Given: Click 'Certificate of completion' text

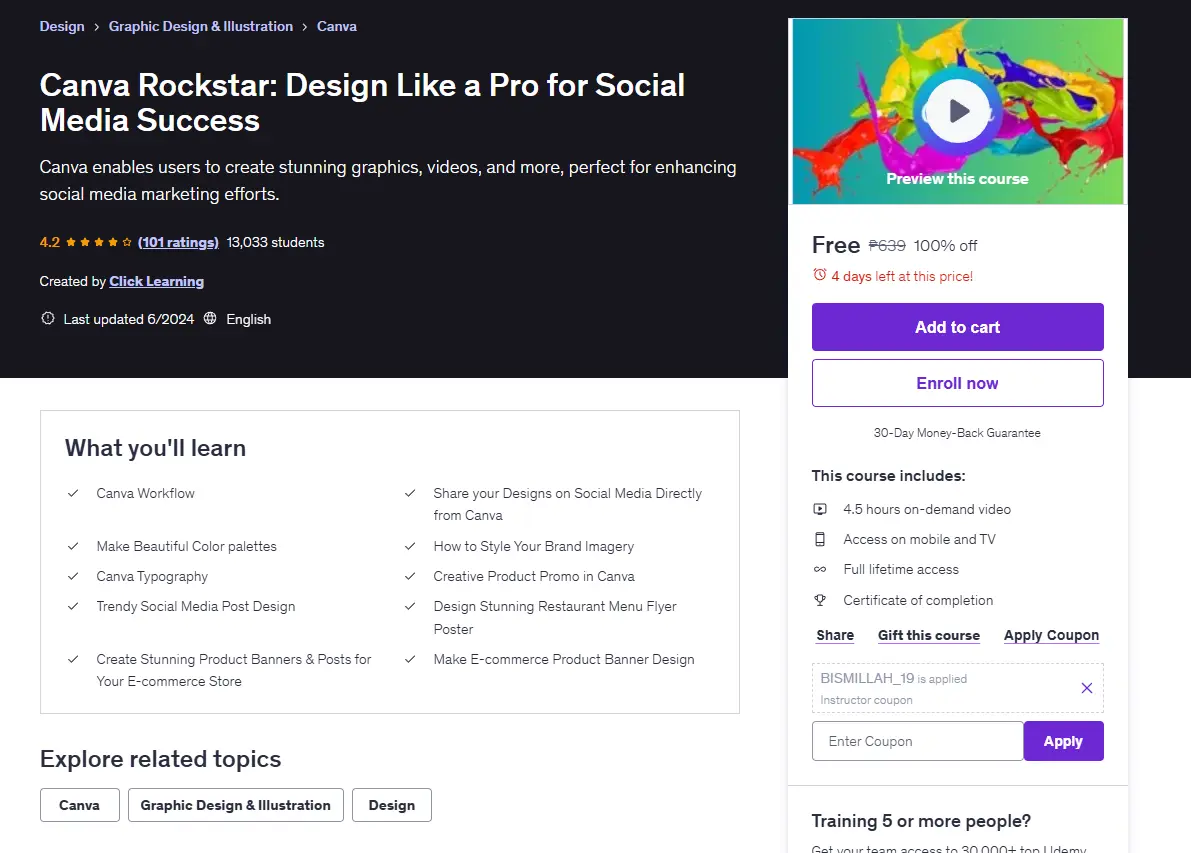Looking at the screenshot, I should point(918,600).
